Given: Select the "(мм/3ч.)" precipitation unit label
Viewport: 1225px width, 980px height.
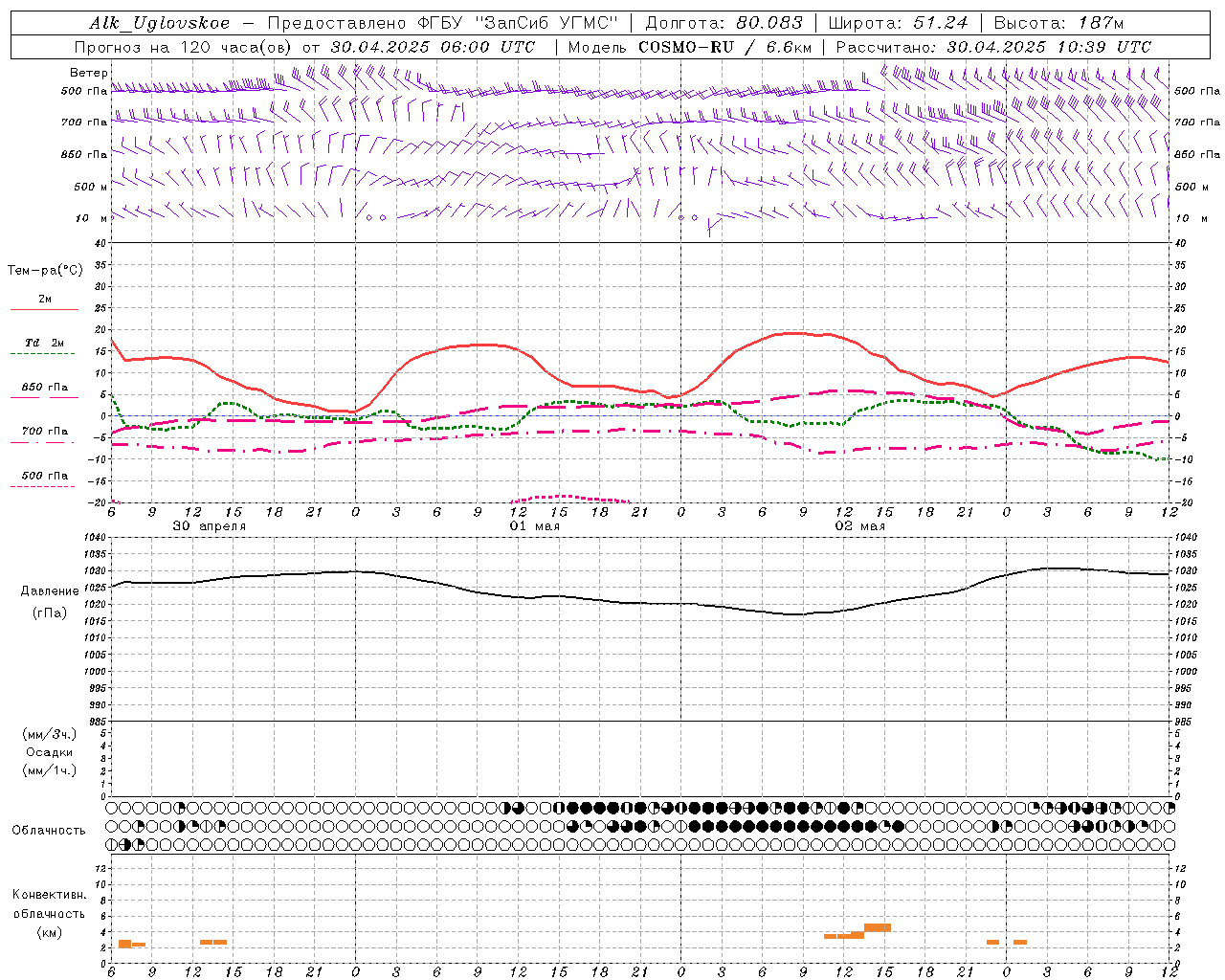Looking at the screenshot, I should 50,734.
